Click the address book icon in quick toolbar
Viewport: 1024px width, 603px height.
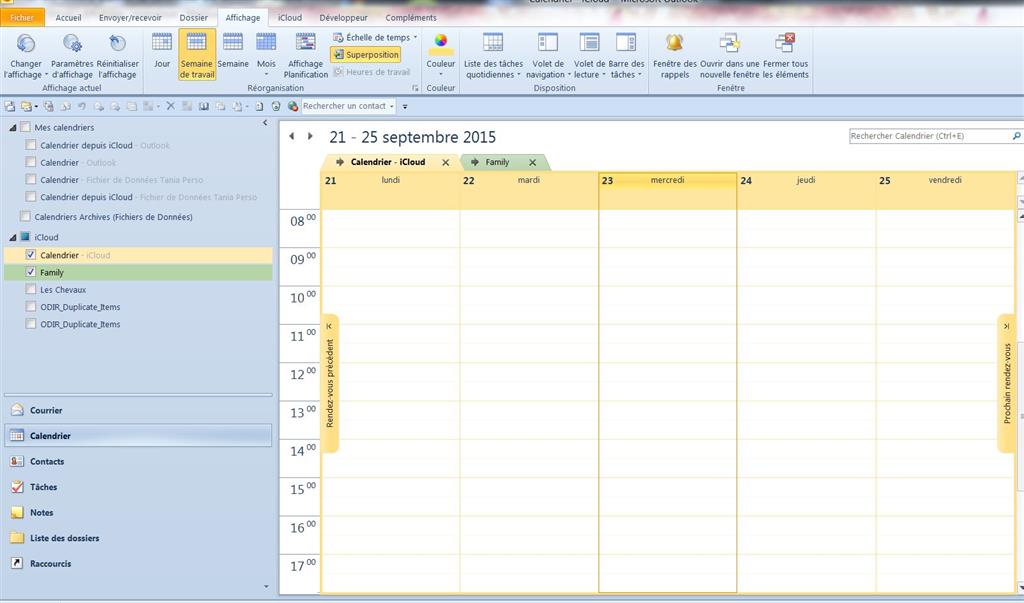point(204,106)
